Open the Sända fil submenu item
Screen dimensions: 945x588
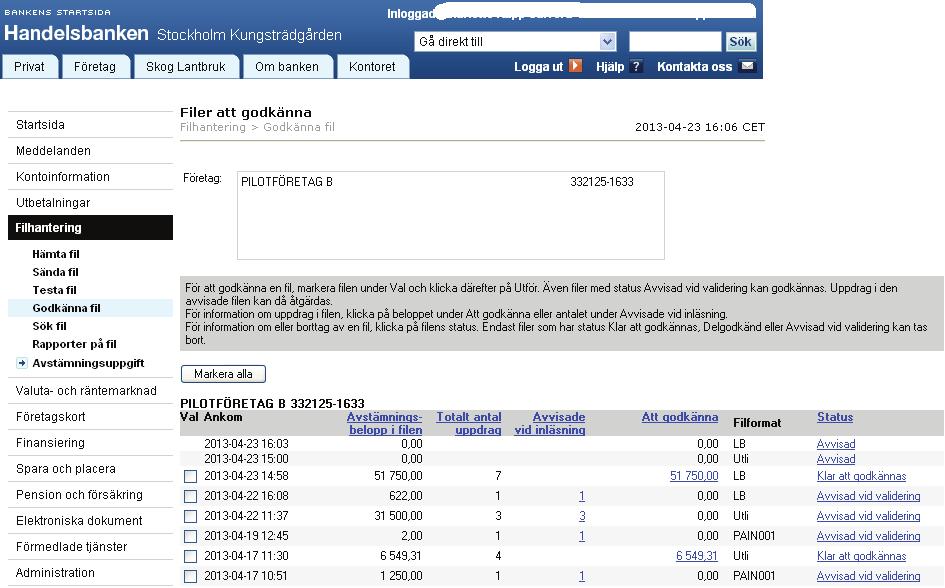[x=55, y=272]
